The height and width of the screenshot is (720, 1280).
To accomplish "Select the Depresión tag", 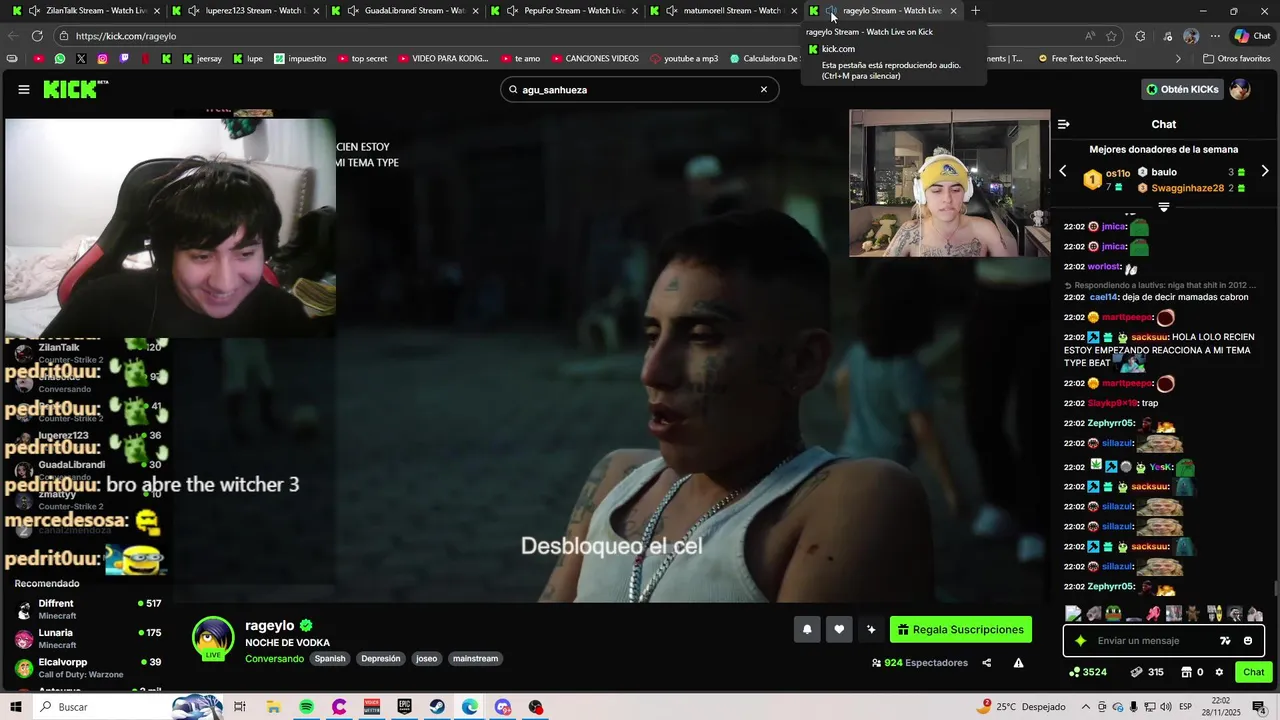I will [381, 659].
